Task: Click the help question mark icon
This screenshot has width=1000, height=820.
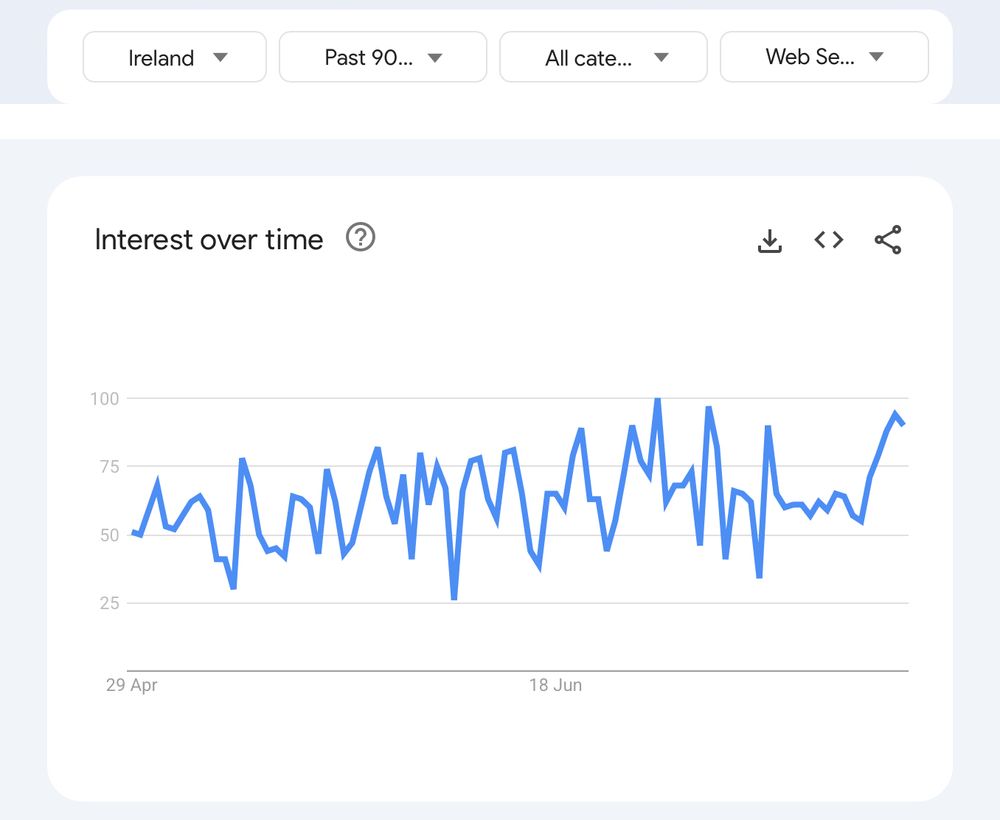Action: (x=360, y=238)
